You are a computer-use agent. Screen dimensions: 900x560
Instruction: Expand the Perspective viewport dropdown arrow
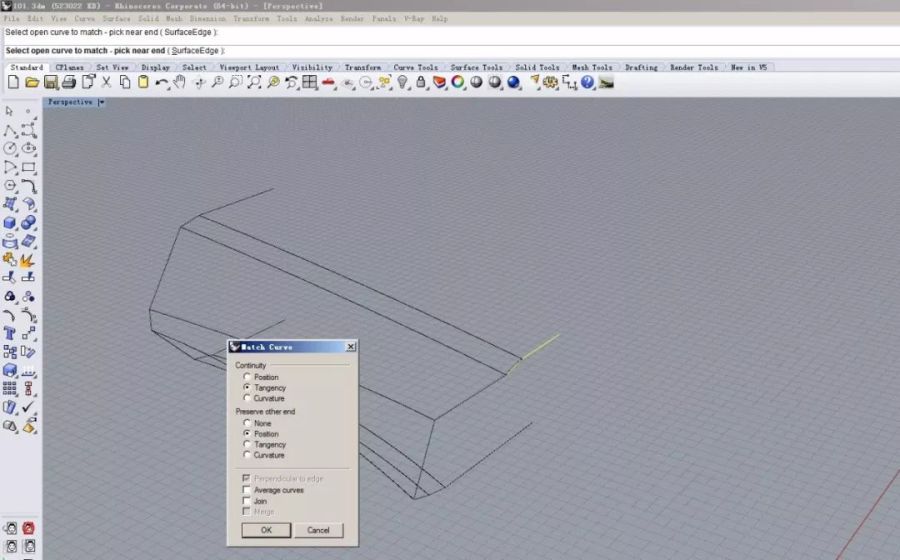pos(101,102)
